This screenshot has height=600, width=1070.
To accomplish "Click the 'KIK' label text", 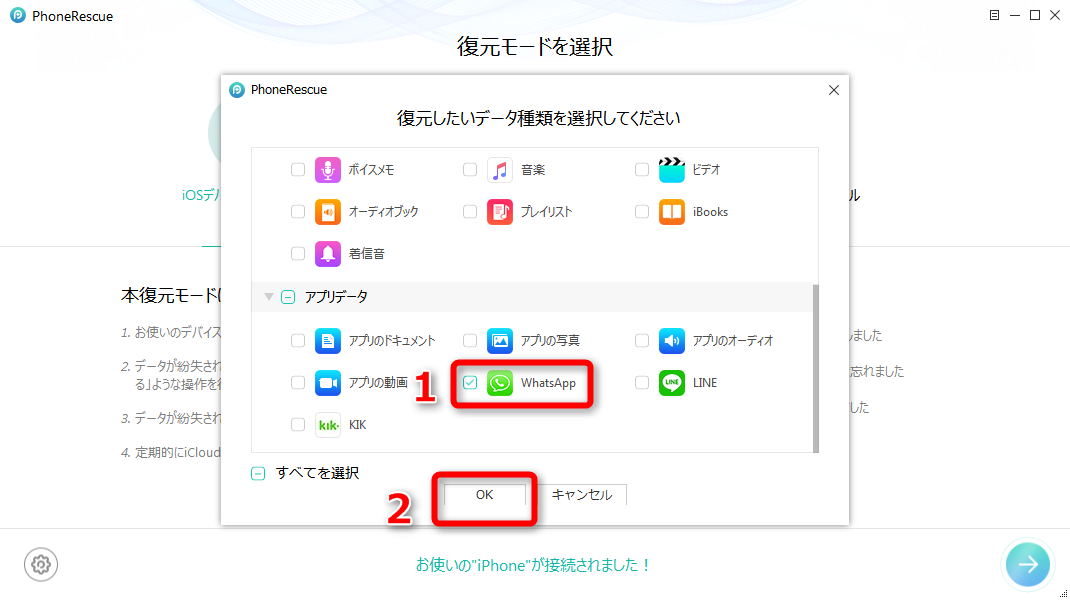I will coord(358,425).
